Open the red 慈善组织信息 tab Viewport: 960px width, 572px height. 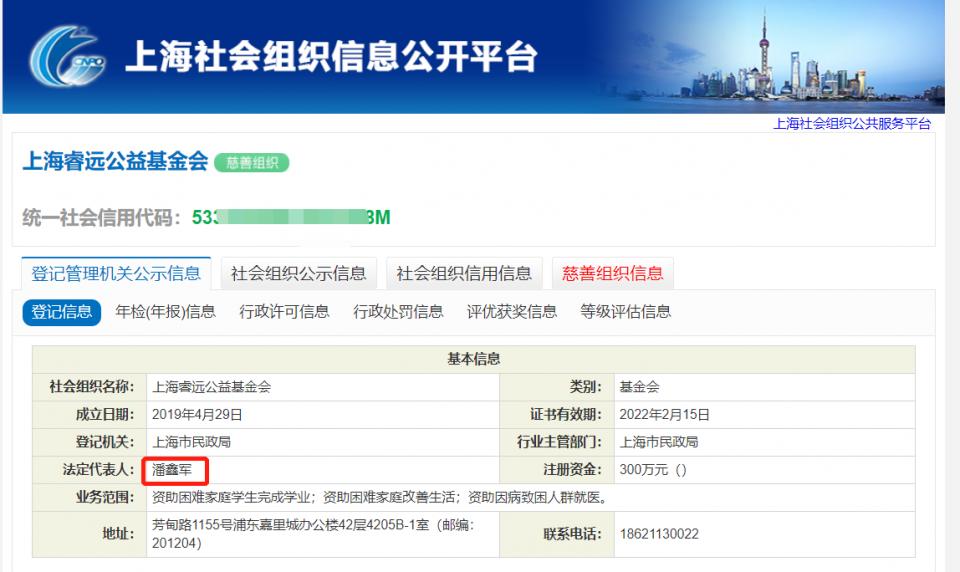[613, 274]
